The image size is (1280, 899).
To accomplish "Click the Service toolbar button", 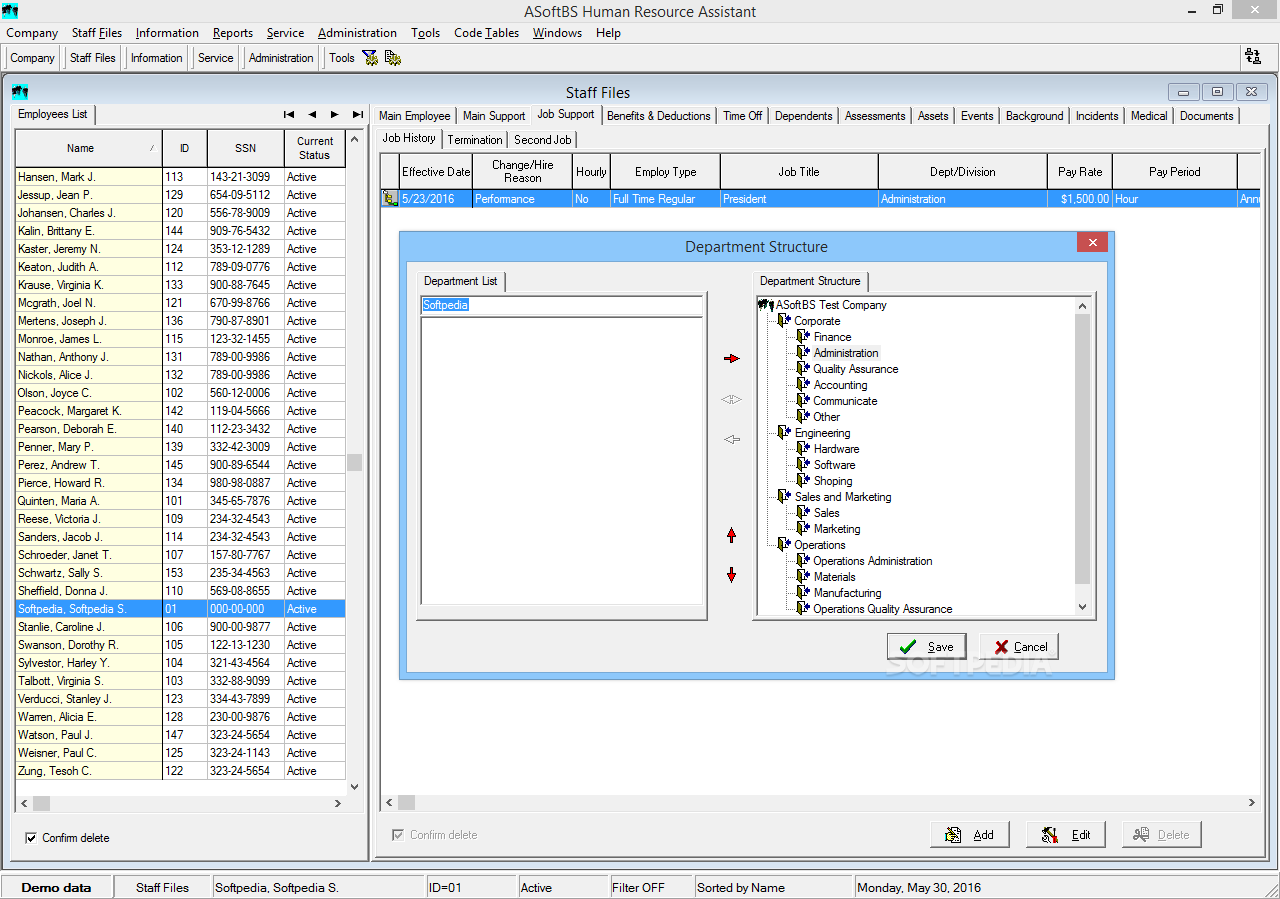I will [215, 58].
